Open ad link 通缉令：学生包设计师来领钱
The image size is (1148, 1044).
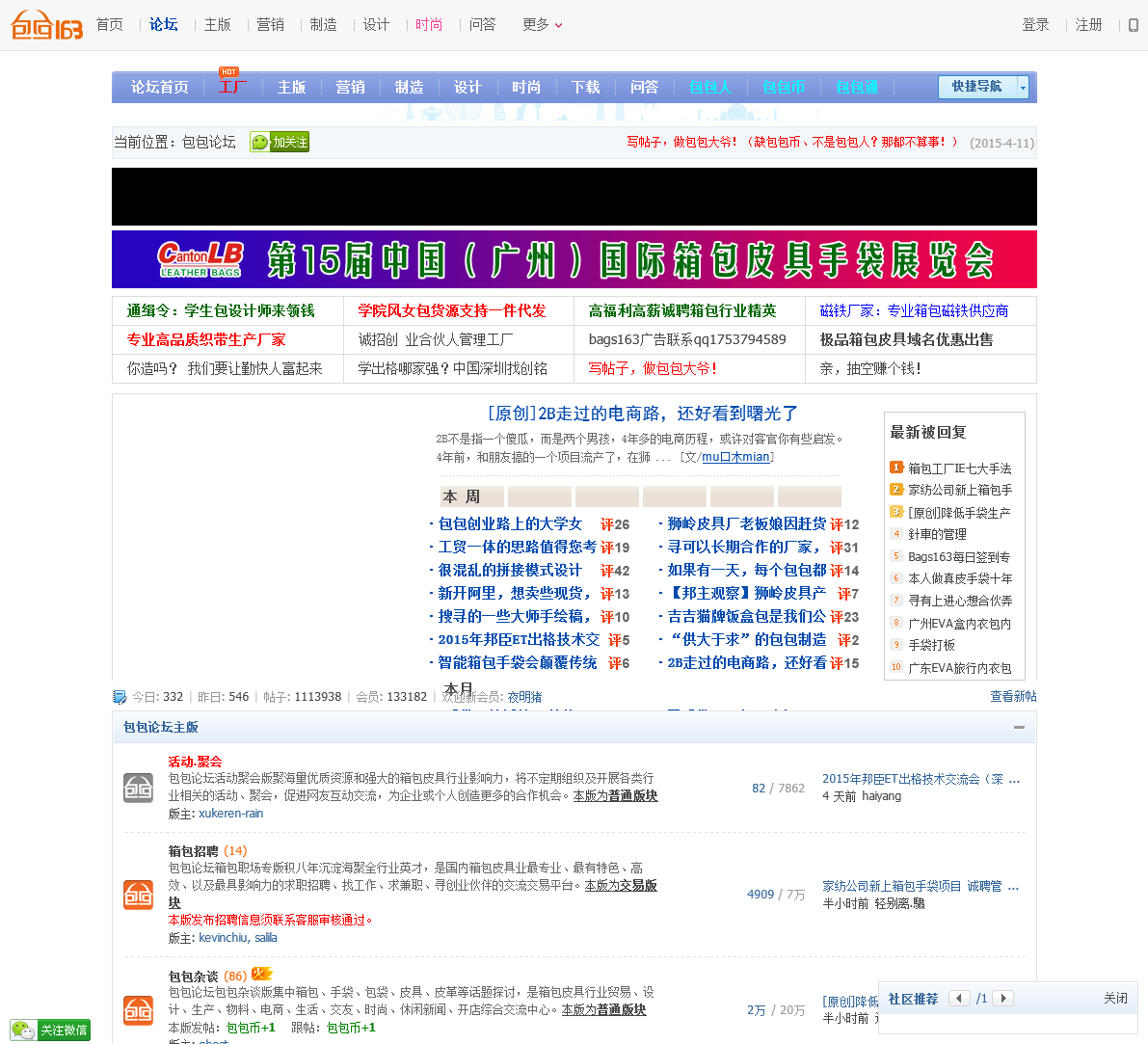221,310
